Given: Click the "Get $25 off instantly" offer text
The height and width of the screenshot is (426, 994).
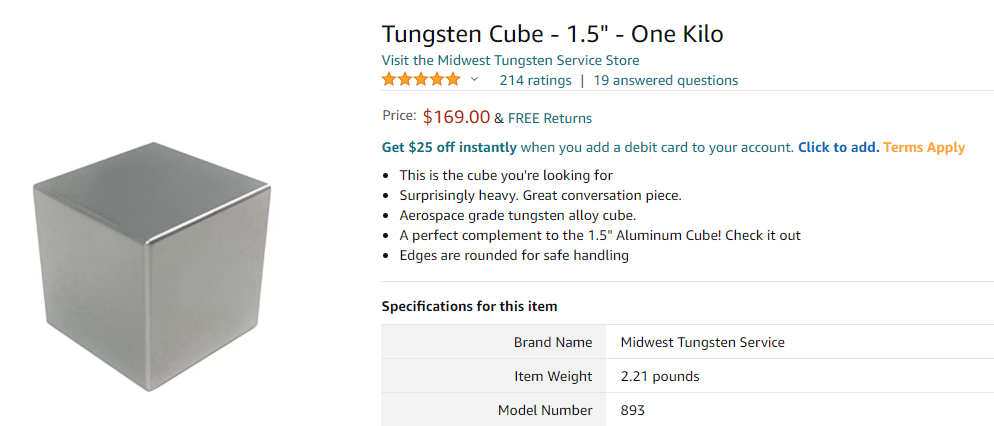Looking at the screenshot, I should 449,147.
